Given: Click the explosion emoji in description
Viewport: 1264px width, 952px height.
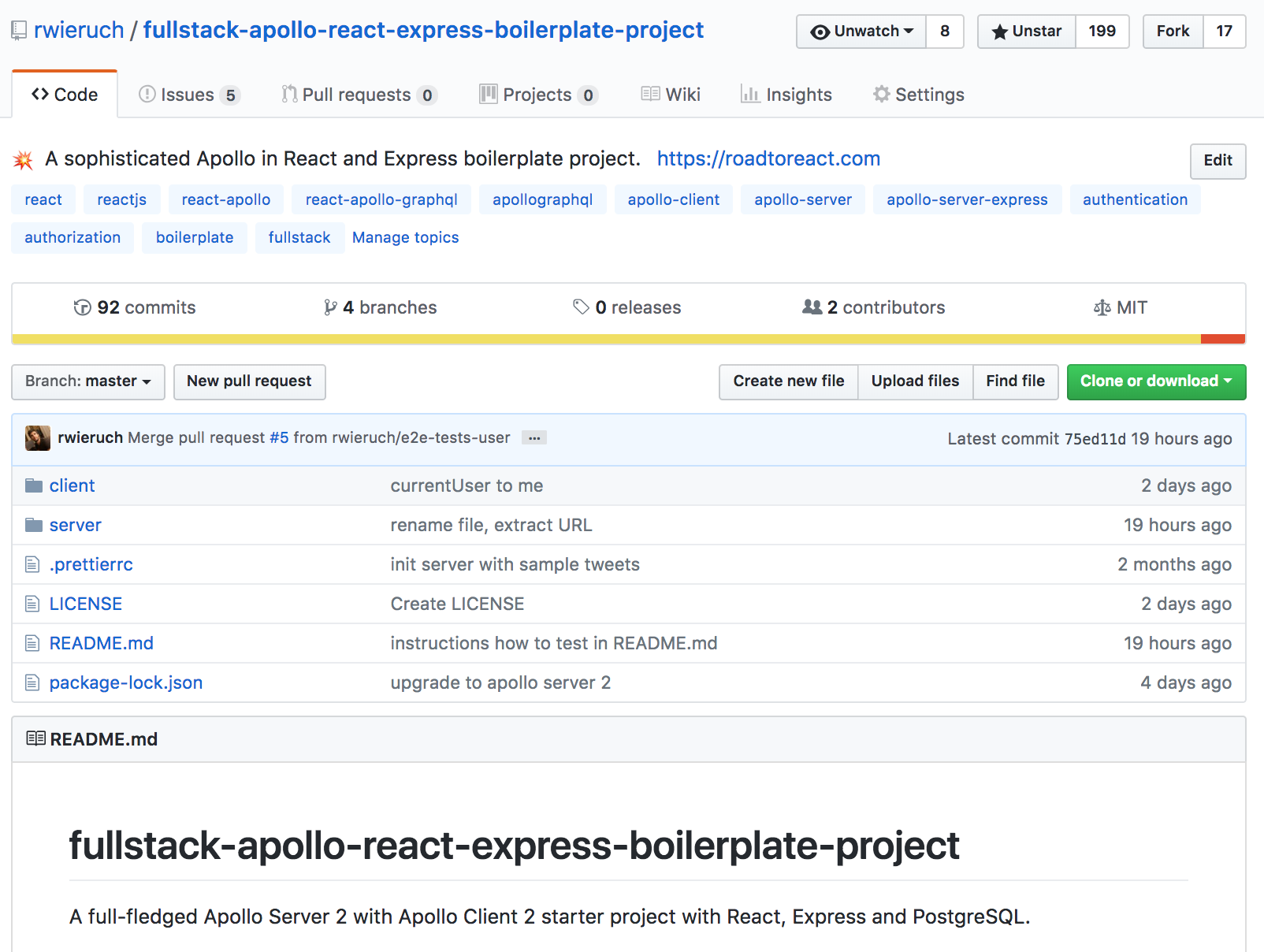Looking at the screenshot, I should pyautogui.click(x=24, y=160).
